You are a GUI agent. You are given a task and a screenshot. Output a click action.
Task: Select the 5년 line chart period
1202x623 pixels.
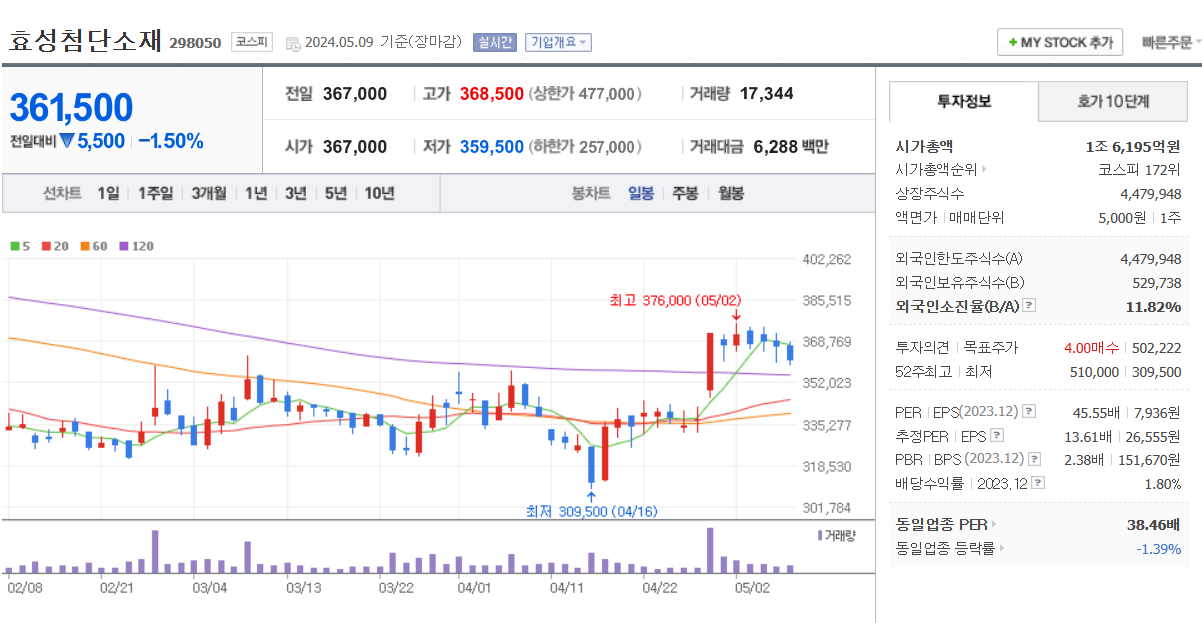coord(336,193)
